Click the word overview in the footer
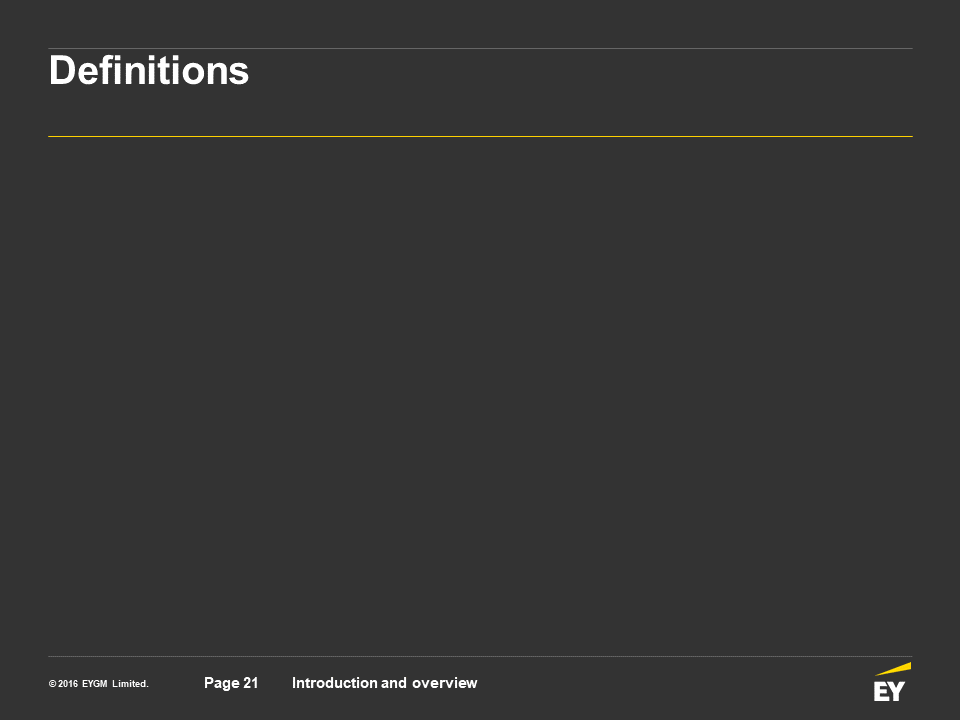 (x=444, y=683)
